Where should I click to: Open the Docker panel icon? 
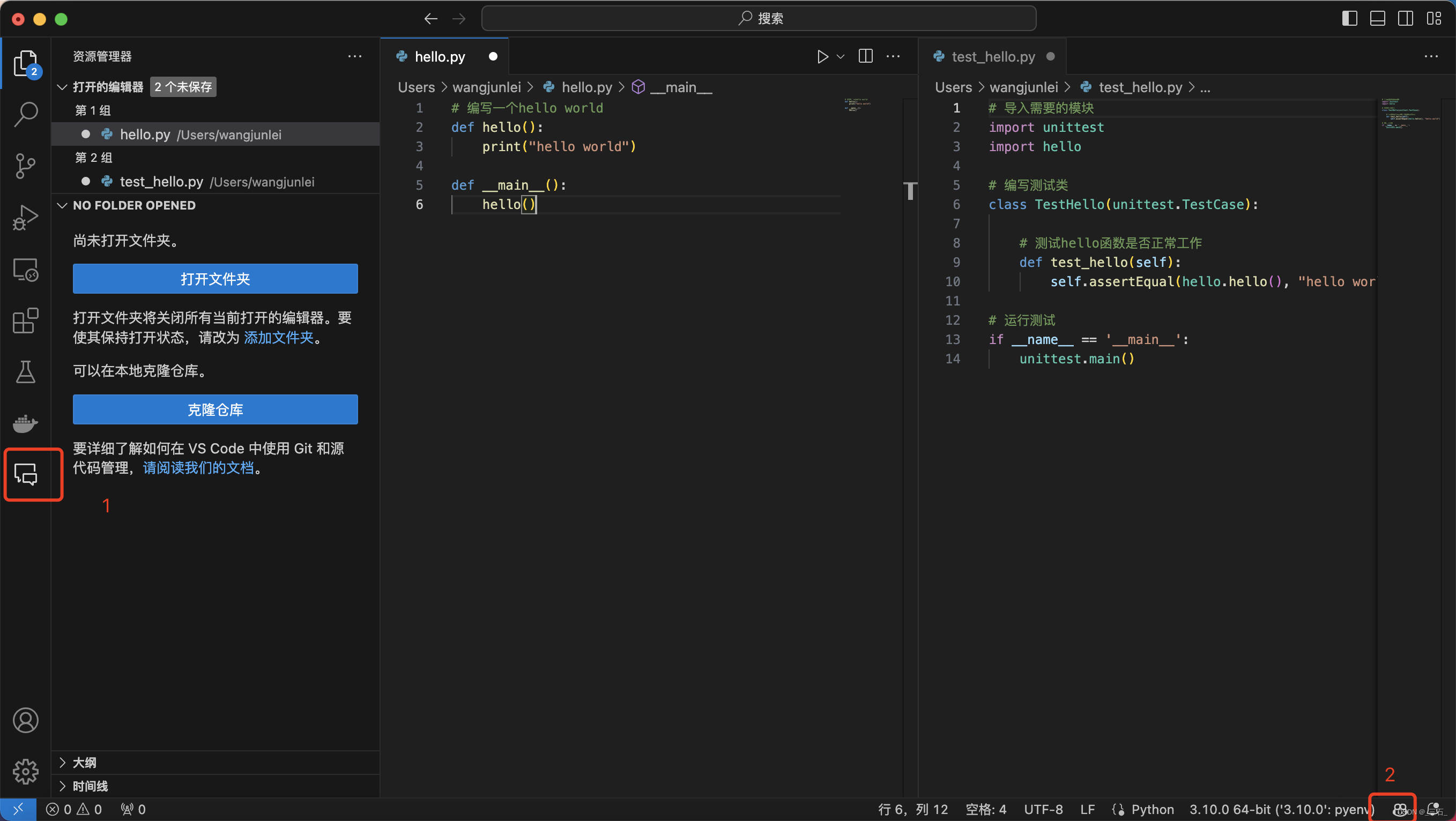coord(25,423)
